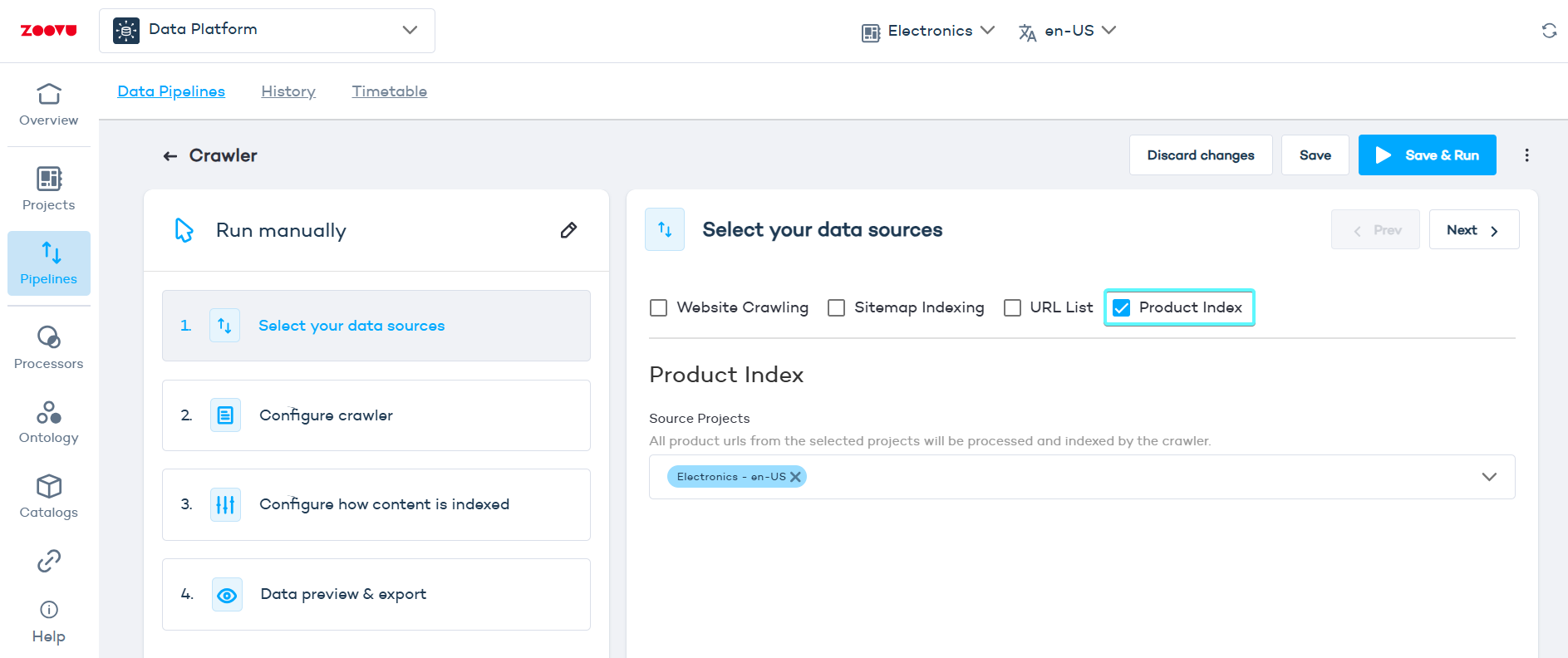Image resolution: width=1568 pixels, height=658 pixels.
Task: Click the chain link icon in sidebar
Action: coord(49,561)
